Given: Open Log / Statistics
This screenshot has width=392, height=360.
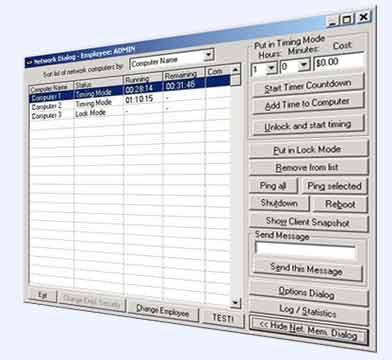Looking at the screenshot, I should pos(309,311).
